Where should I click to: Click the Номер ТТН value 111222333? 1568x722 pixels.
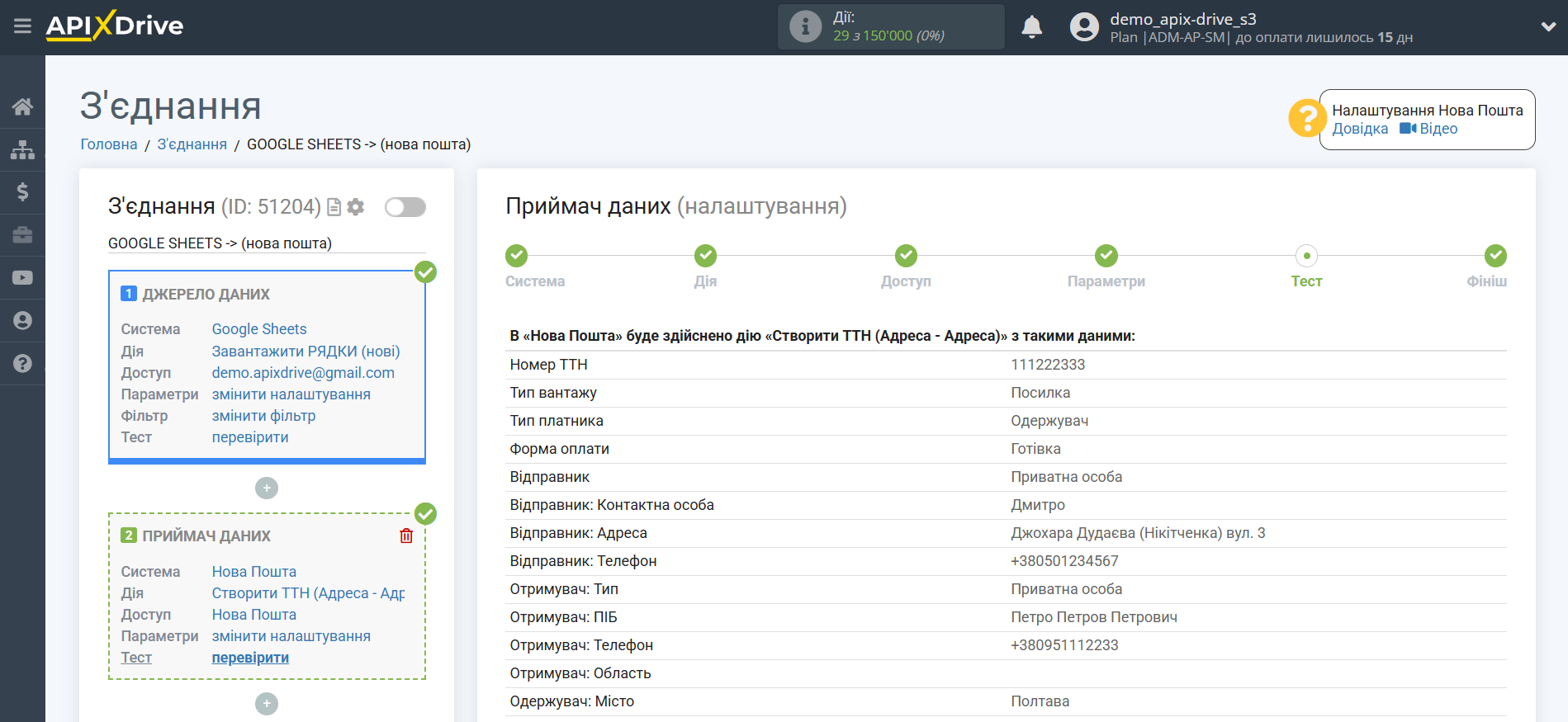1048,365
